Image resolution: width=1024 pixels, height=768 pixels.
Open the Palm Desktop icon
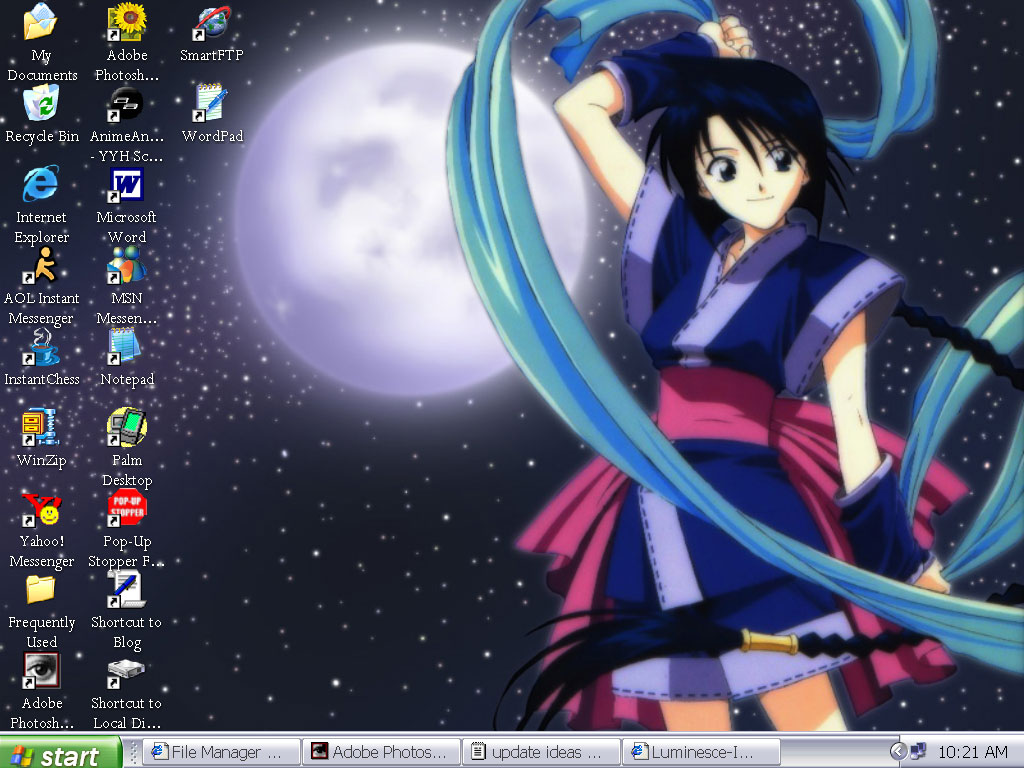pyautogui.click(x=127, y=427)
